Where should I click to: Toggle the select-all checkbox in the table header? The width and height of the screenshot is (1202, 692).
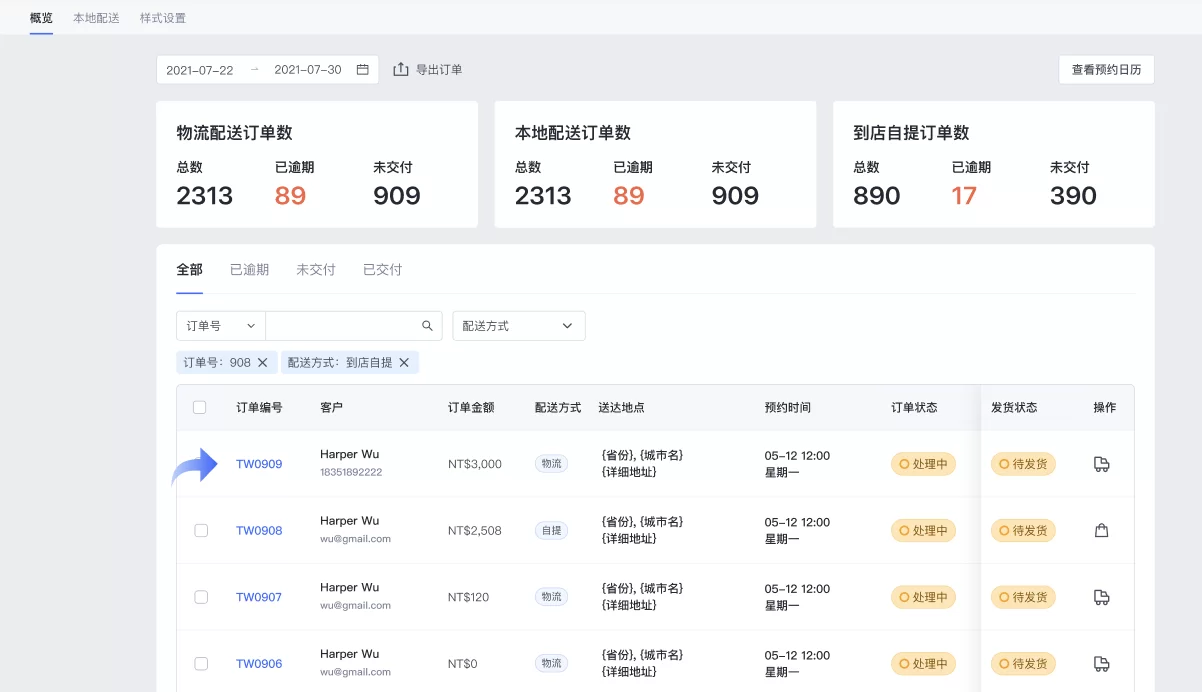coord(199,407)
